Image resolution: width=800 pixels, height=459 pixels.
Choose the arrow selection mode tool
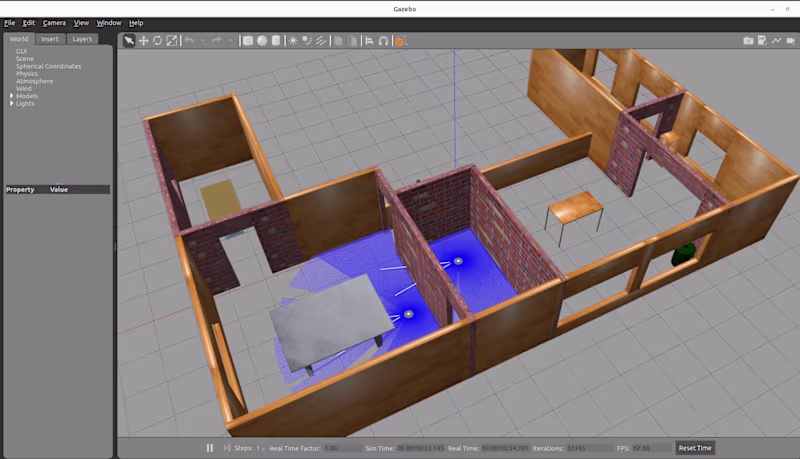tap(129, 41)
